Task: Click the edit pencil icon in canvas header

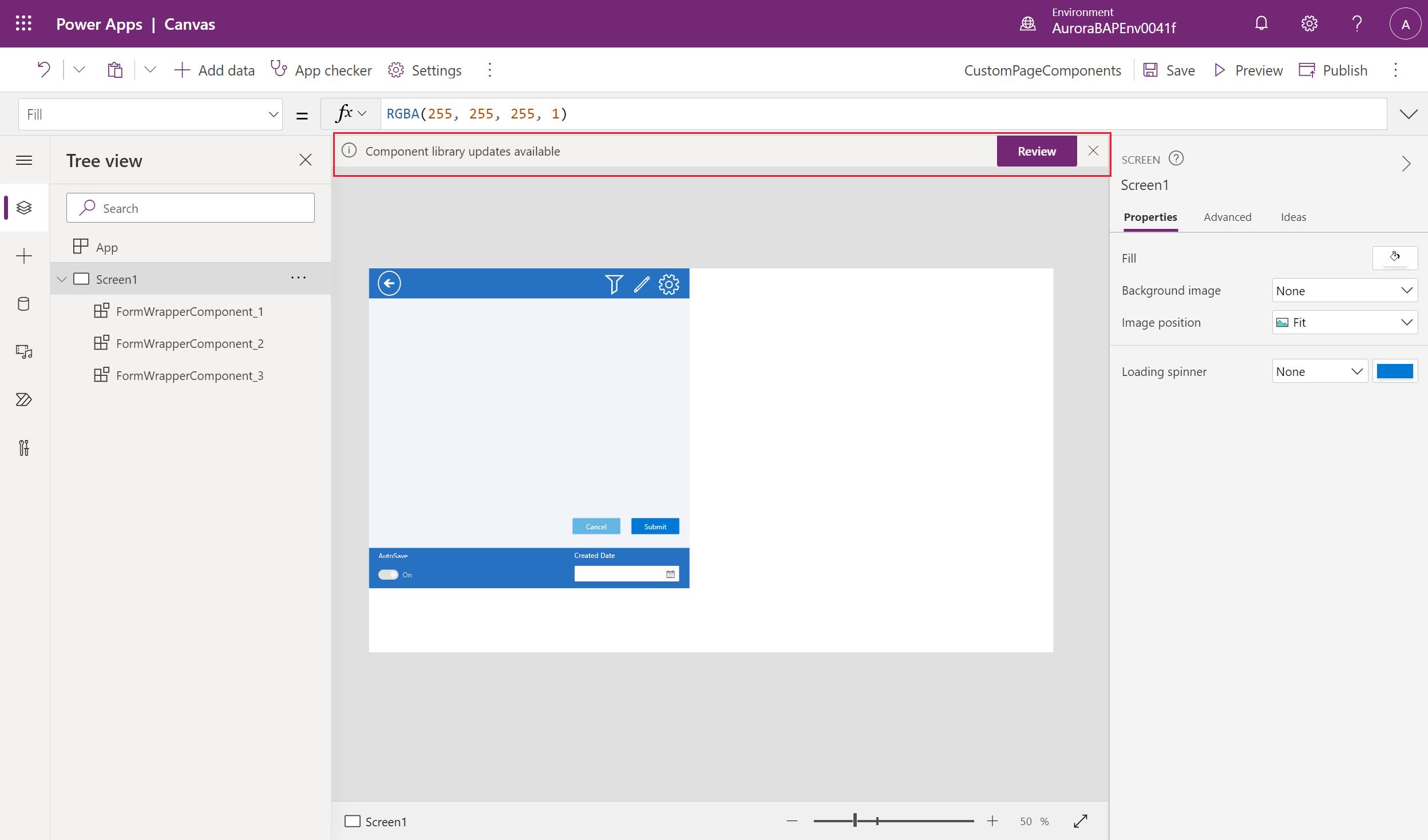Action: 640,284
